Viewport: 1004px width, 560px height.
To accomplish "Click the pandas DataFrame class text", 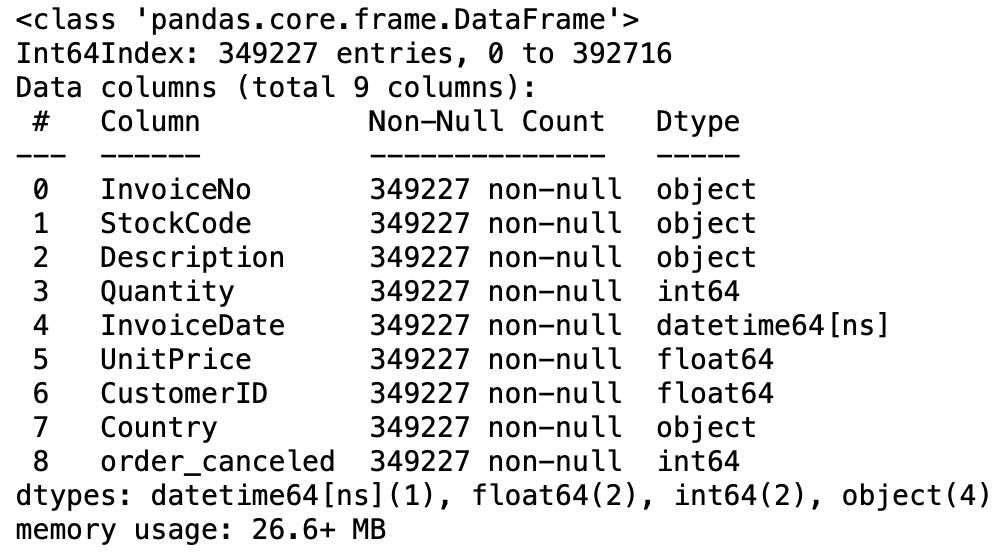I will click(328, 19).
